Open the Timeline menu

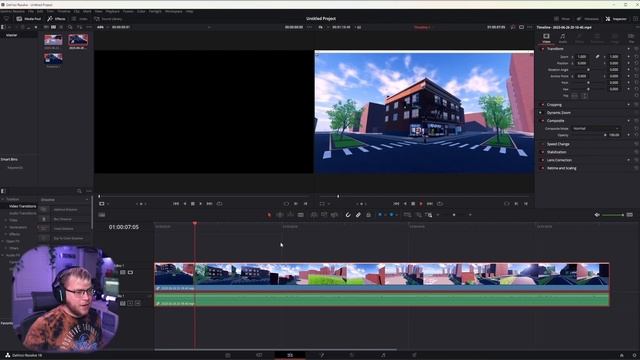tap(64, 11)
